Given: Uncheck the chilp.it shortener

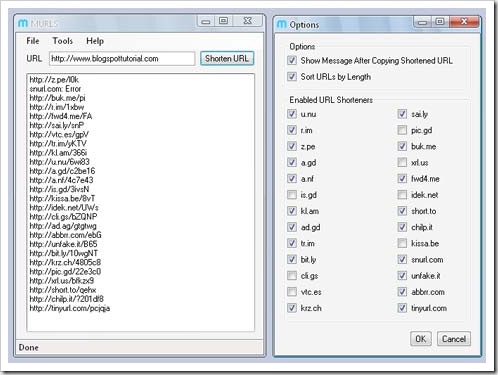Looking at the screenshot, I should tap(402, 227).
